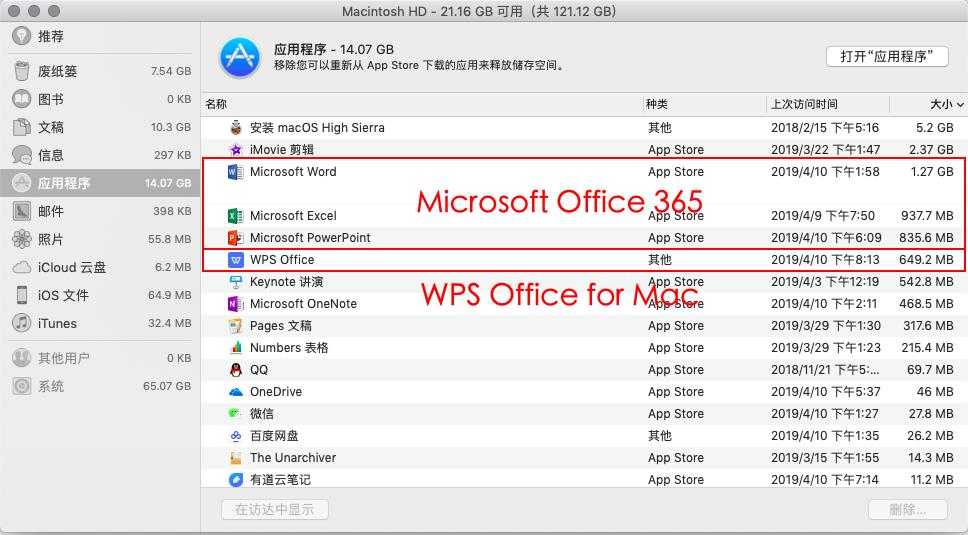Click the 2018/11/21 access date of QQ
Screen dimensions: 968x535
[825, 370]
